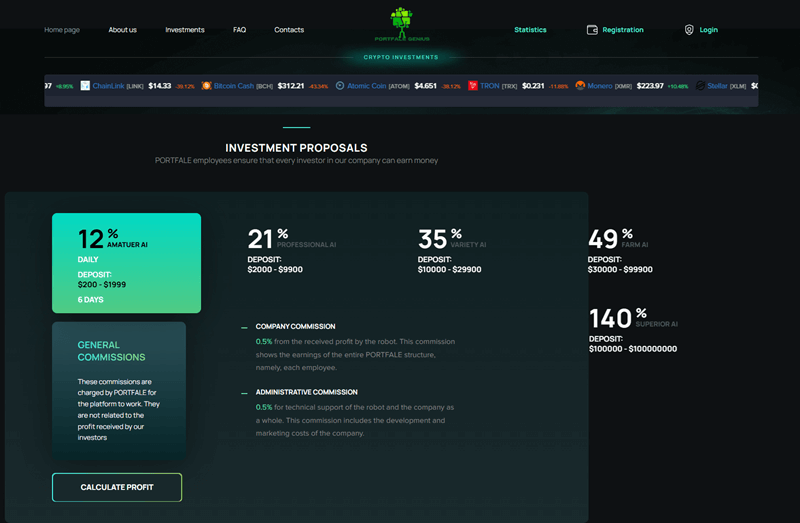Click the Bitcoin Cash ticker icon

206,86
